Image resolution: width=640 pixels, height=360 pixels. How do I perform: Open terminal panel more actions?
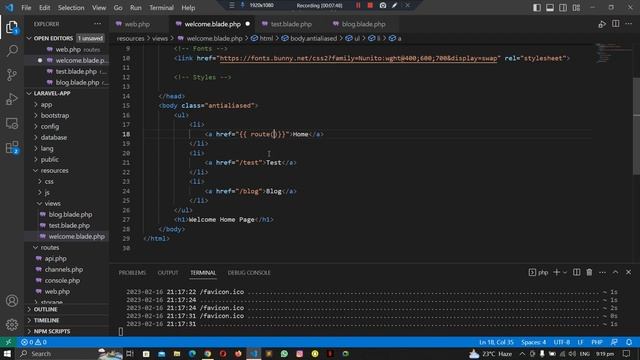(x=602, y=272)
